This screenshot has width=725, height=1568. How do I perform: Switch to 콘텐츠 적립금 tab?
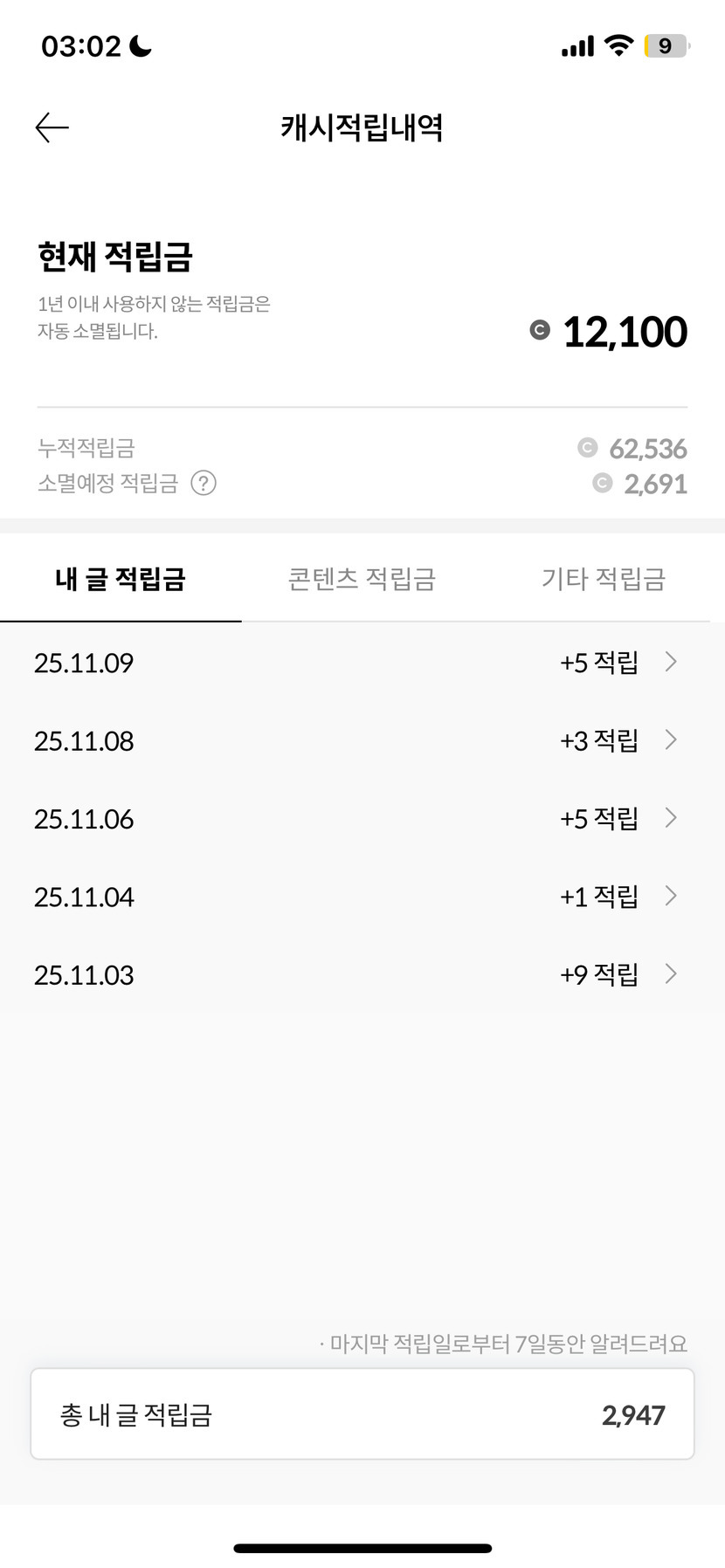pyautogui.click(x=362, y=578)
